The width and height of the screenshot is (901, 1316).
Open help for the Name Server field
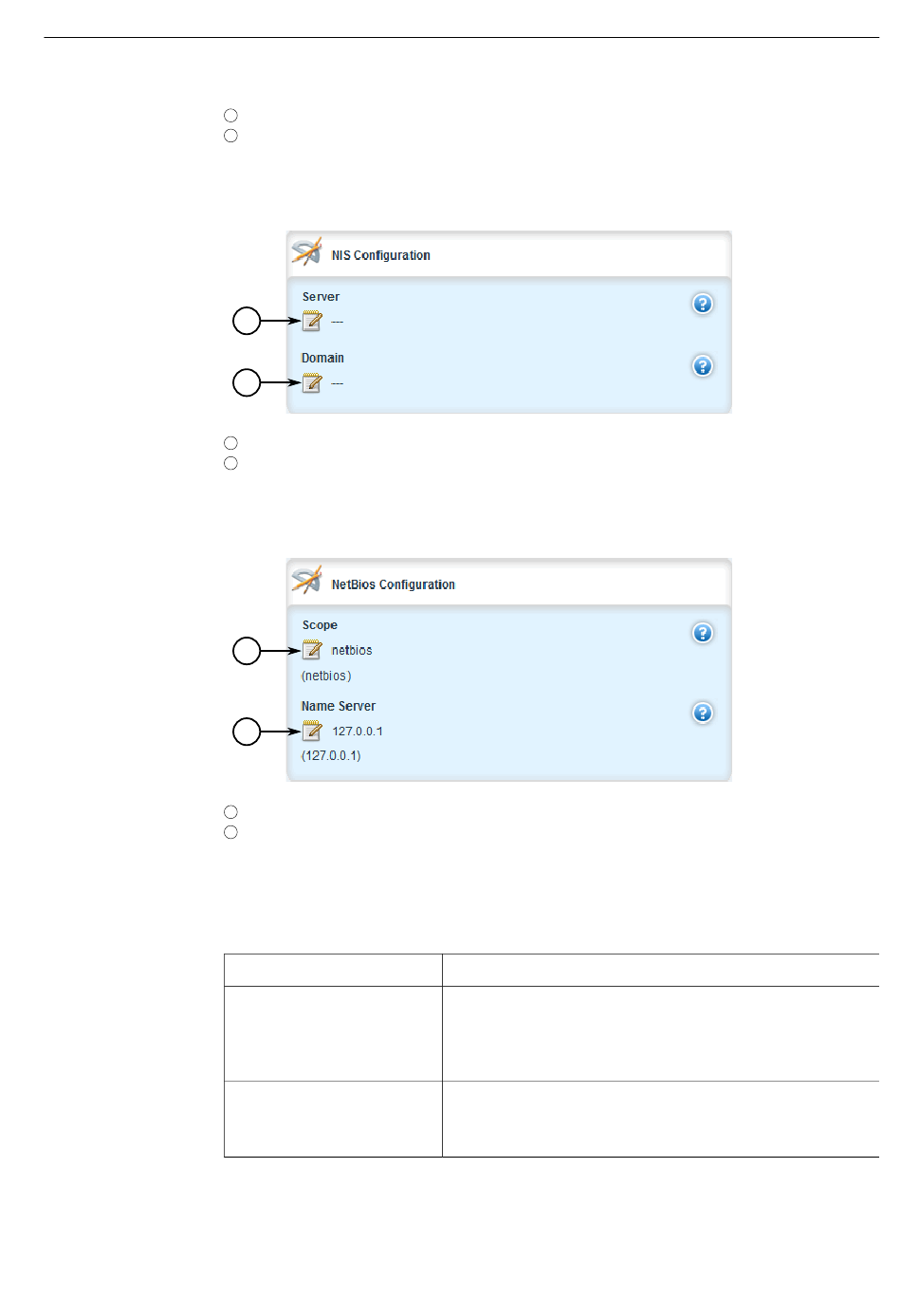click(703, 713)
